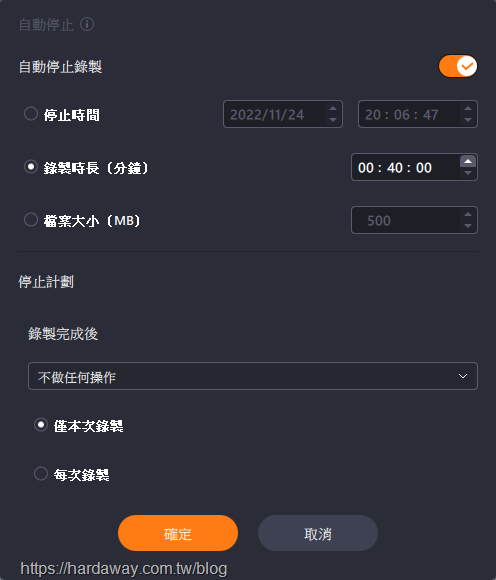Choose the 檔案大小 (MB) radio button
The height and width of the screenshot is (580, 496).
click(31, 220)
